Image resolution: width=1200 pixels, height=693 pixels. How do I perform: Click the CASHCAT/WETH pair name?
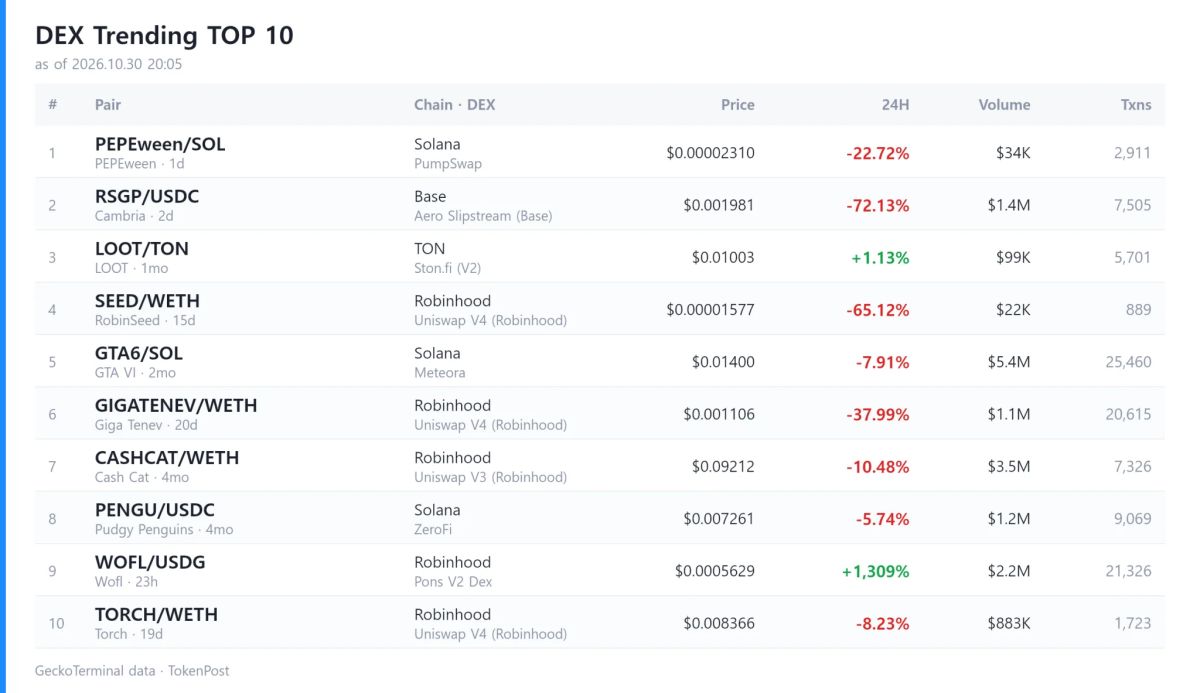(x=167, y=458)
